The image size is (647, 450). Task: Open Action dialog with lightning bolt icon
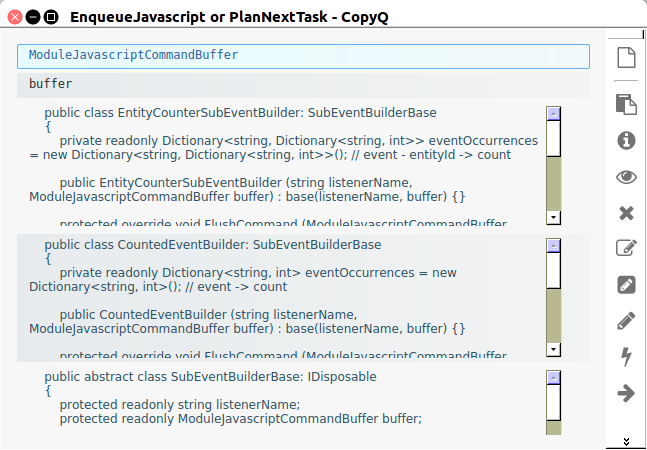626,357
